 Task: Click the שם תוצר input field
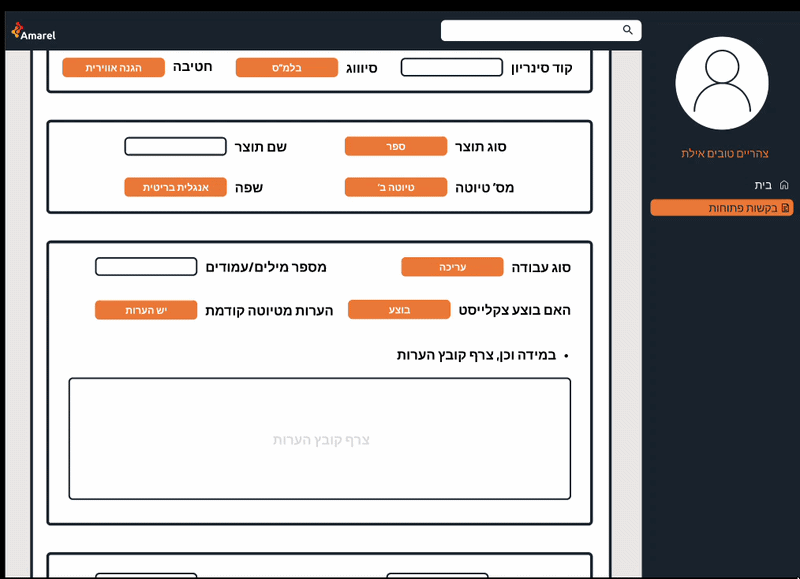coord(176,146)
